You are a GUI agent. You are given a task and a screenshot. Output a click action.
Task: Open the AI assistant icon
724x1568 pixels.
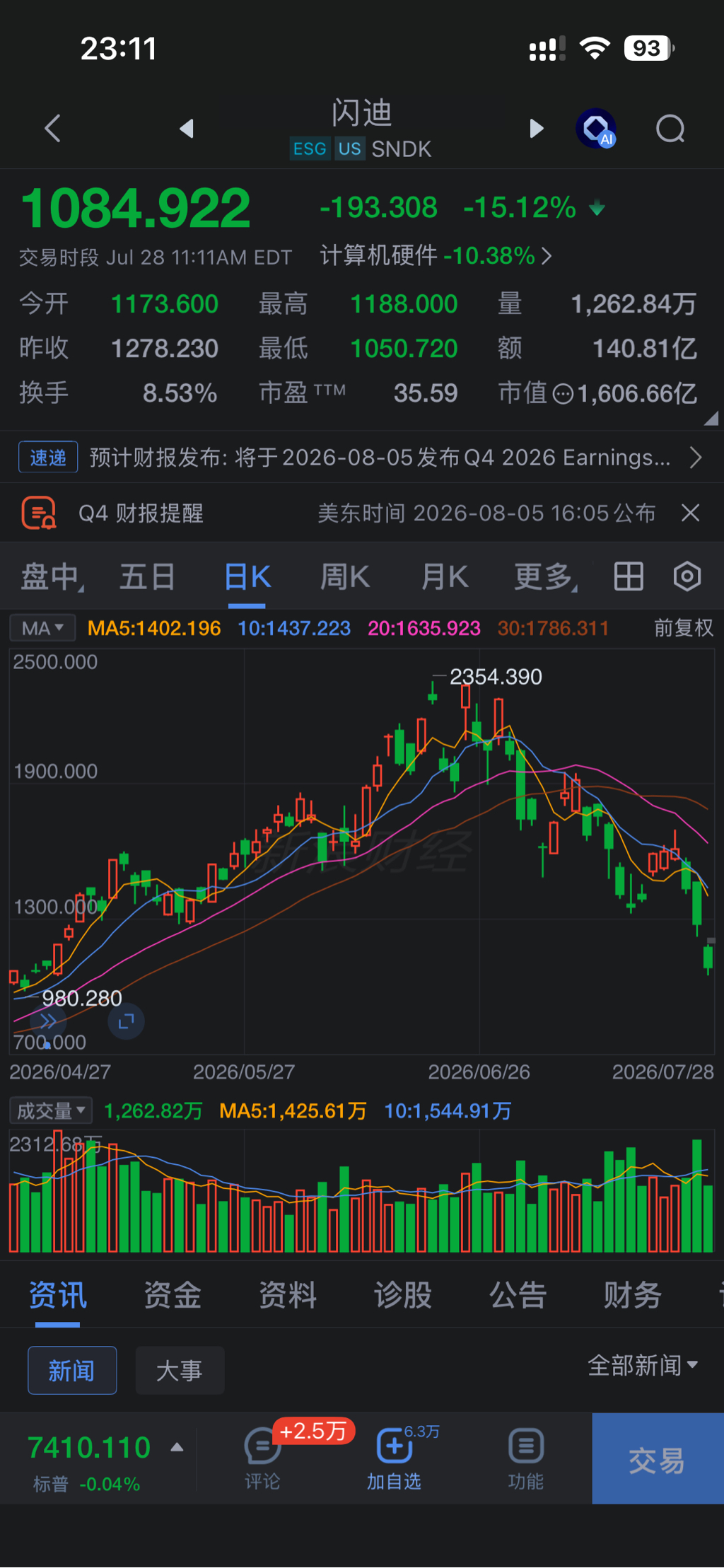[596, 129]
